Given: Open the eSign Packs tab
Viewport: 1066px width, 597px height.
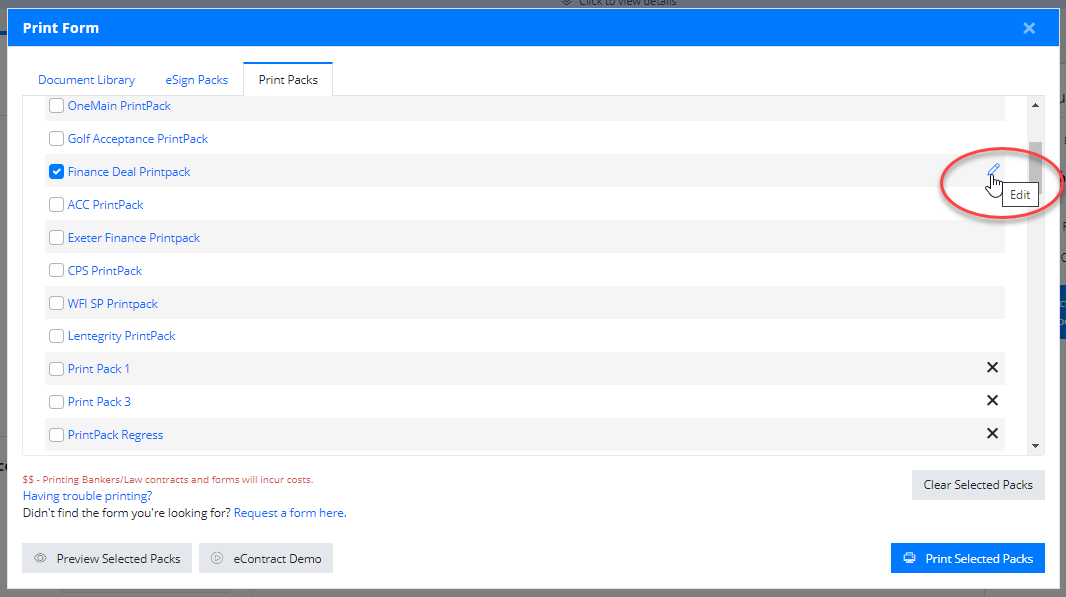Looking at the screenshot, I should [196, 80].
